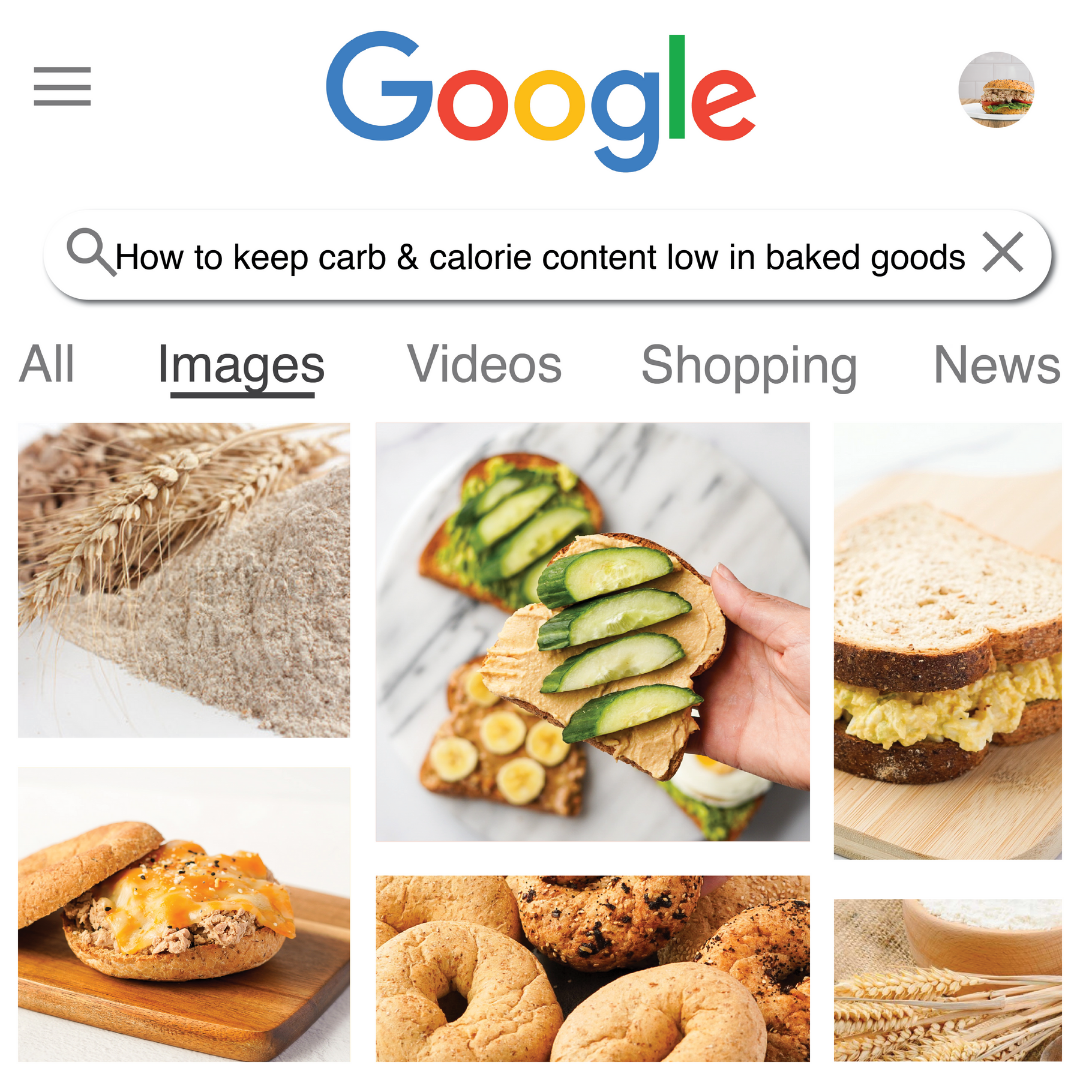Click the Google logo
Screen dimensions: 1080x1080
point(541,101)
